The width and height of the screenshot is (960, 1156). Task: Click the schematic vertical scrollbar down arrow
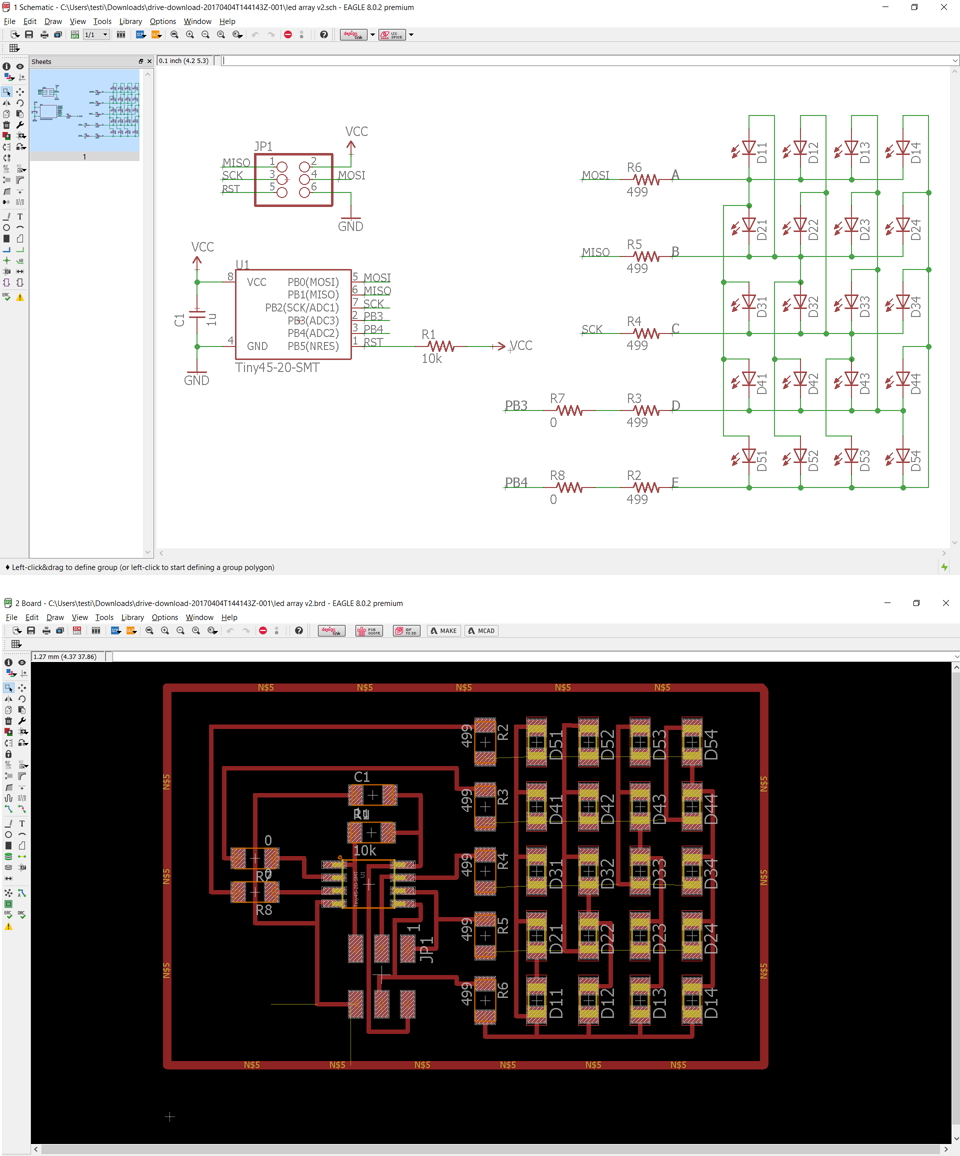(955, 543)
